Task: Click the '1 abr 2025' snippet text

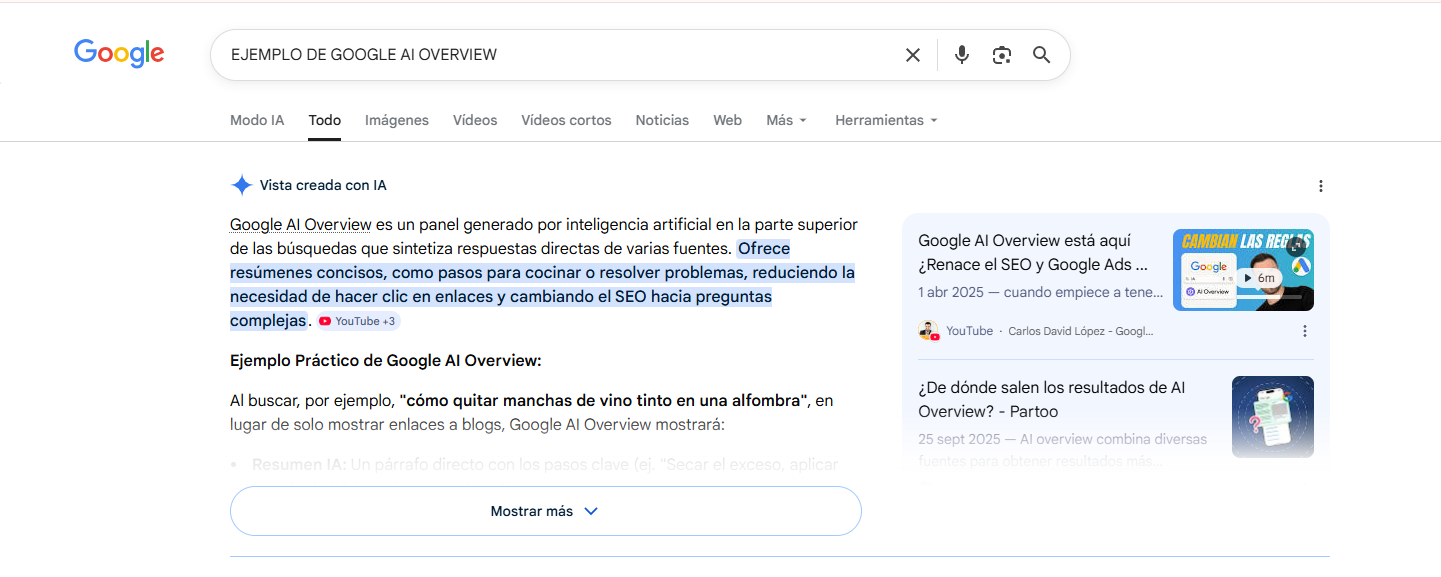Action: point(1041,293)
